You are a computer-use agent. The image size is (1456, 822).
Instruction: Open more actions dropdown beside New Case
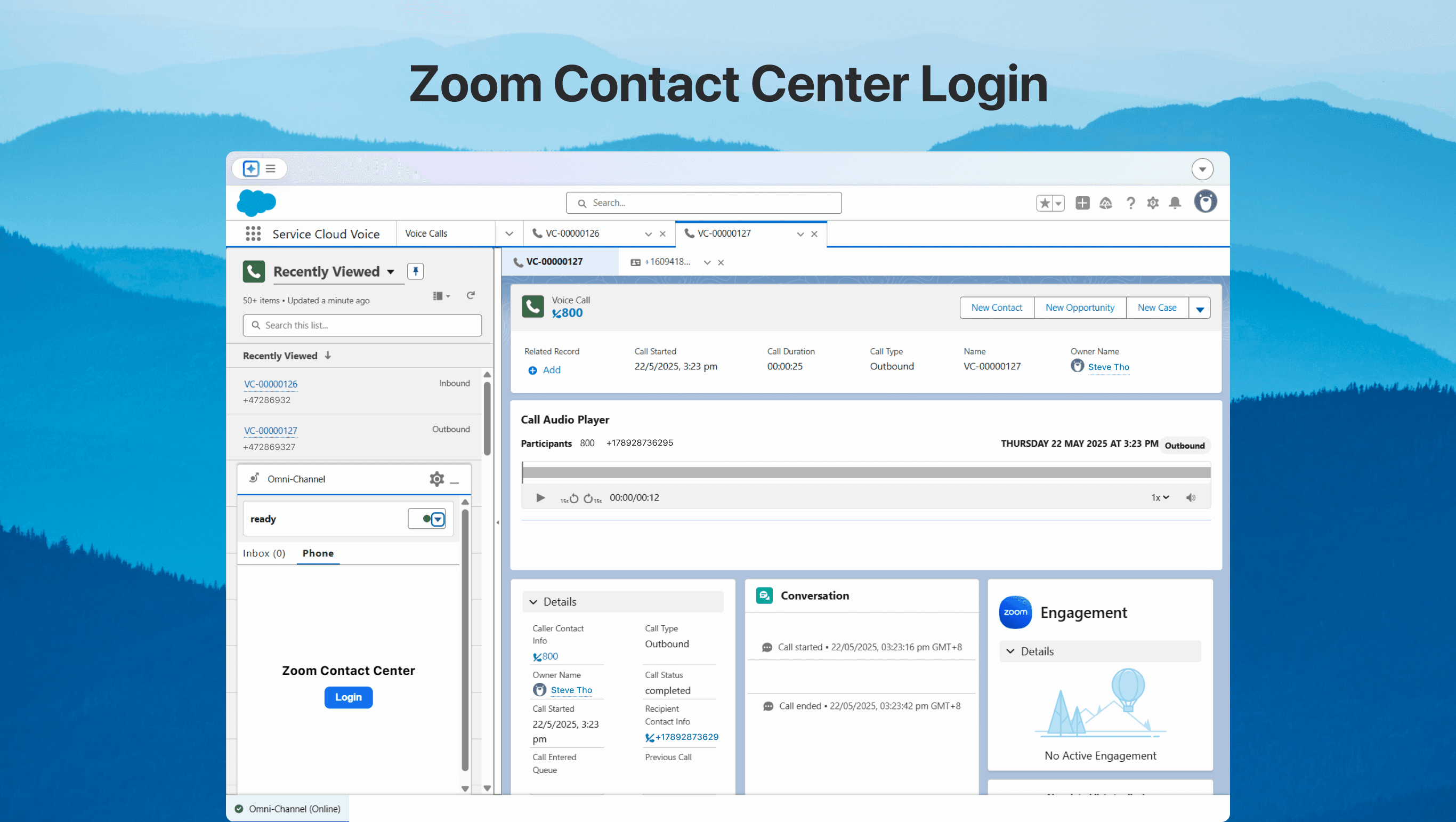(x=1200, y=308)
